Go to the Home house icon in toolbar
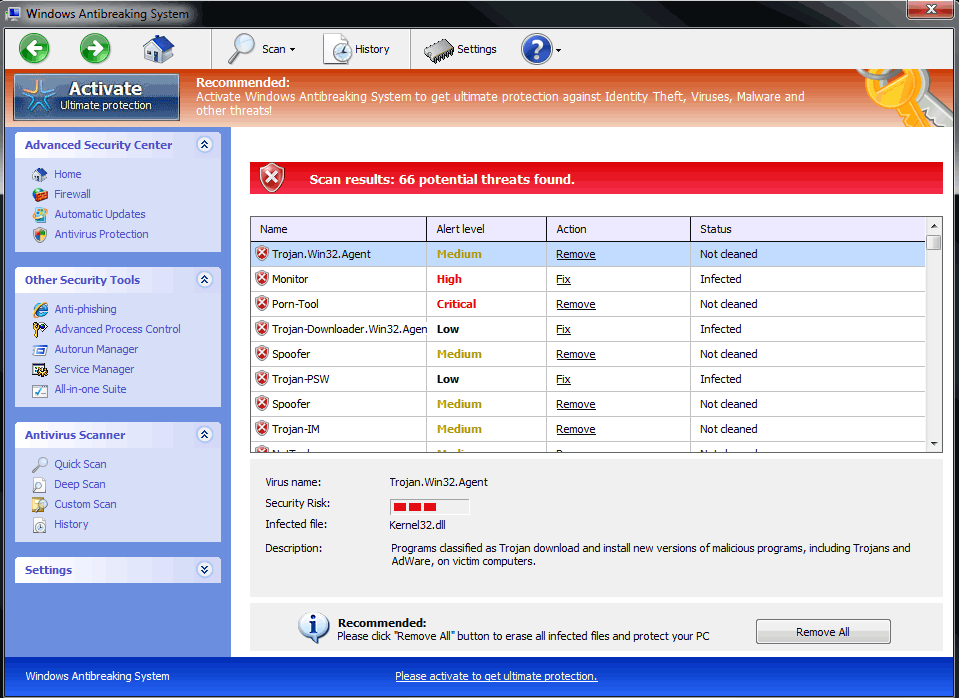Viewport: 959px width, 698px height. 158,48
